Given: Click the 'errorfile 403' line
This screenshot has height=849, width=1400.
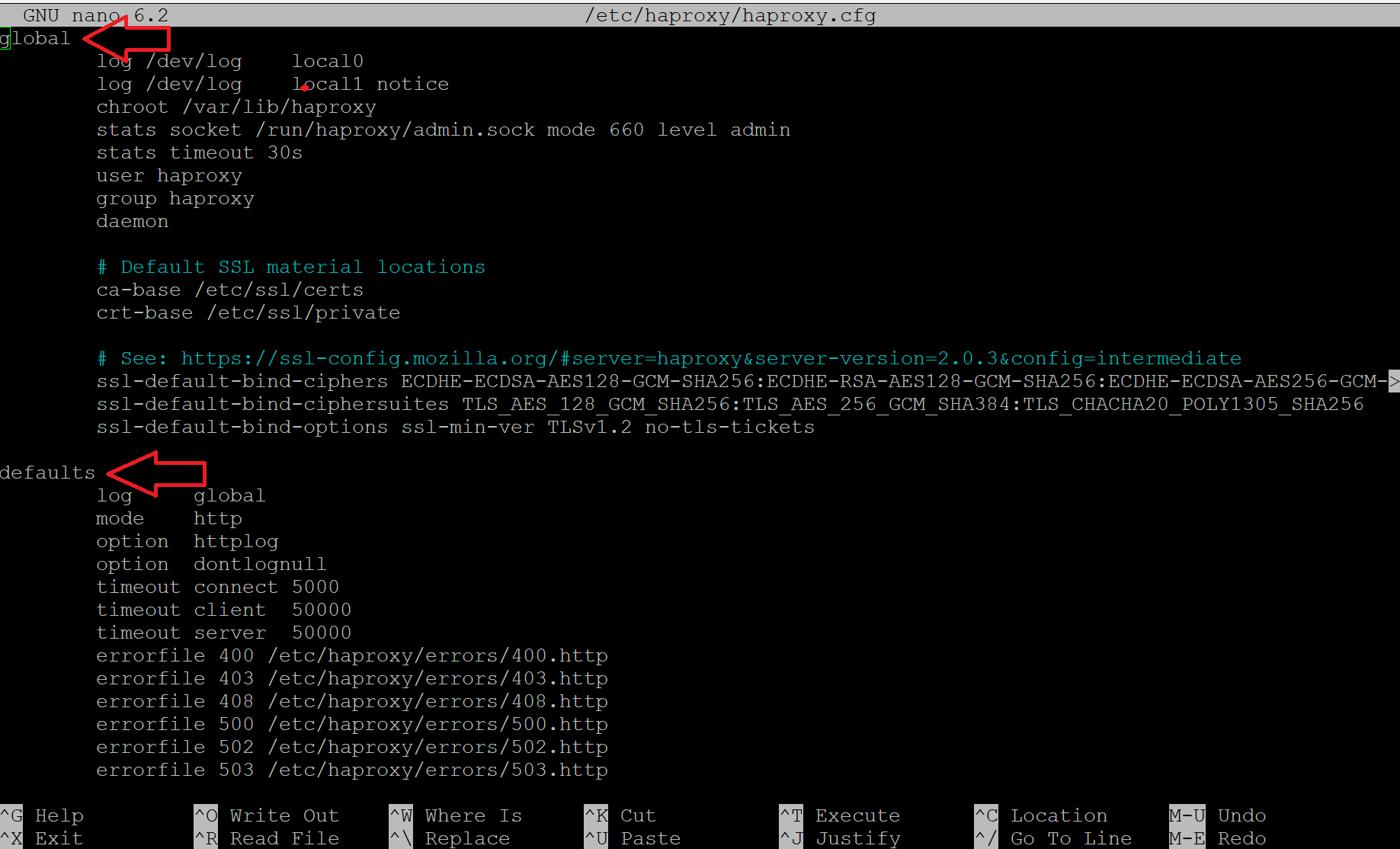Looking at the screenshot, I should tap(352, 678).
